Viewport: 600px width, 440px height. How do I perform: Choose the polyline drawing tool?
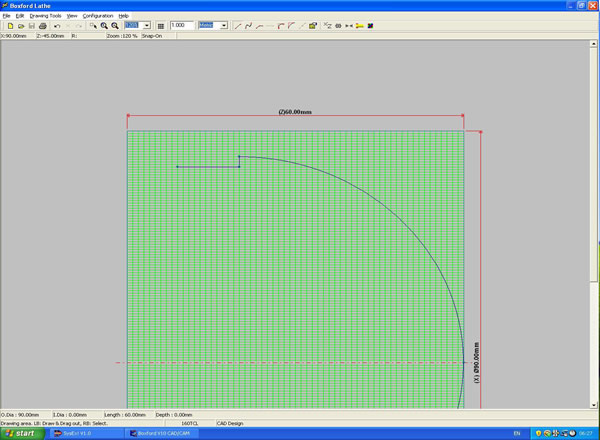(x=248, y=25)
